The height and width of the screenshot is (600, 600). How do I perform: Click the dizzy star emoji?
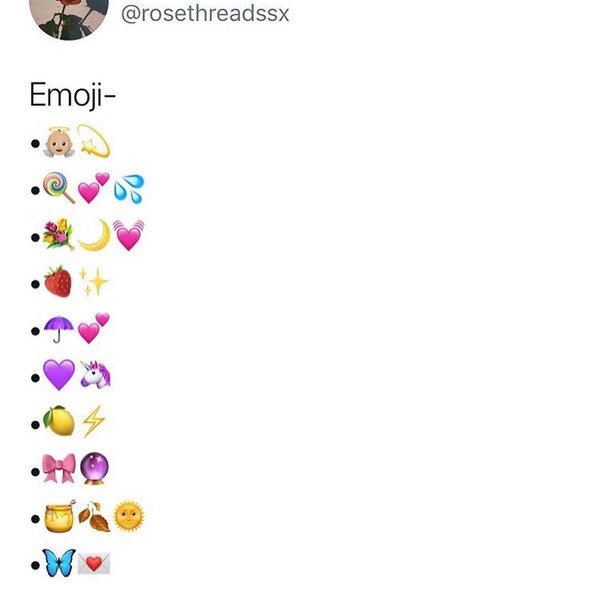(94, 145)
